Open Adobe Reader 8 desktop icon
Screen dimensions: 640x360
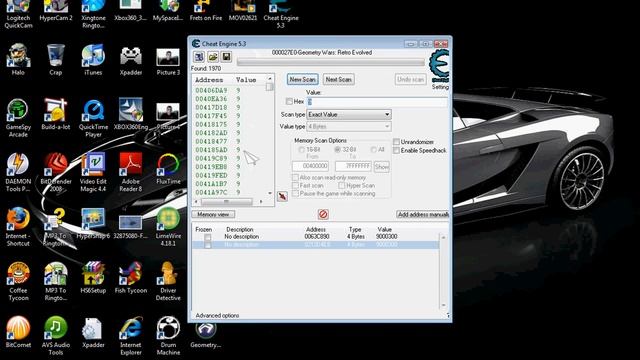click(131, 173)
